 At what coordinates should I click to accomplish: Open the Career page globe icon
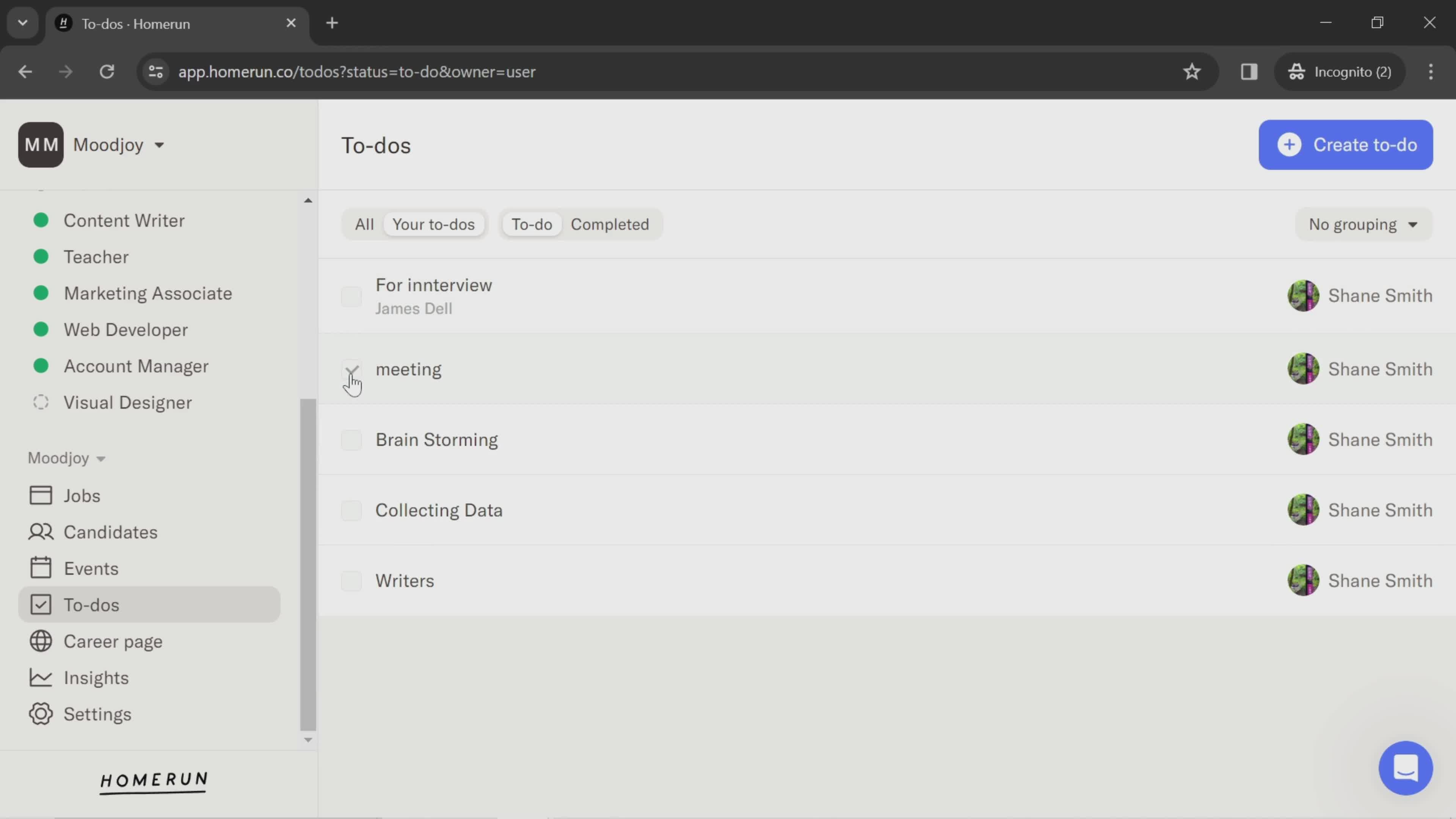[x=41, y=641]
